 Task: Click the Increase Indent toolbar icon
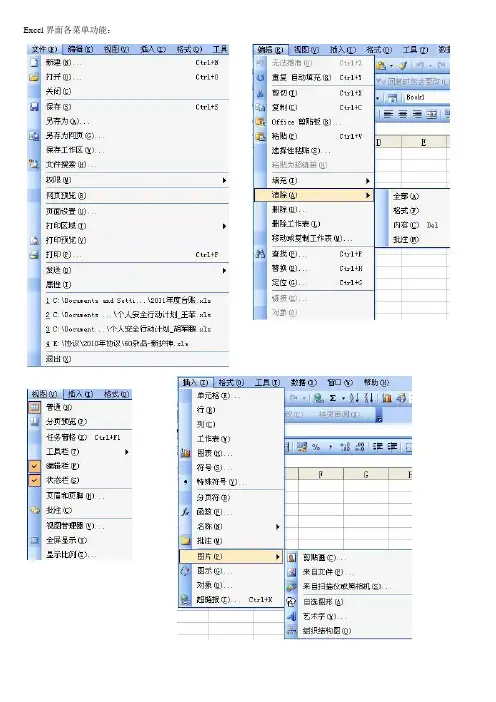[x=392, y=446]
